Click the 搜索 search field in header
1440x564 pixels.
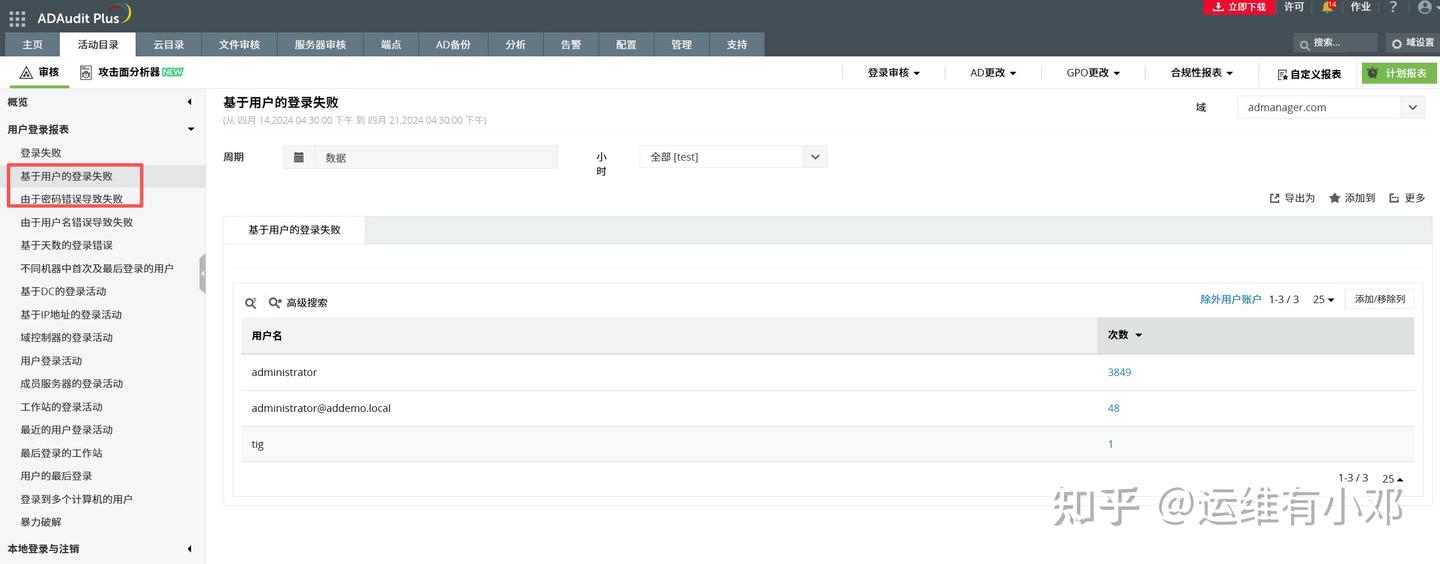[x=1335, y=43]
